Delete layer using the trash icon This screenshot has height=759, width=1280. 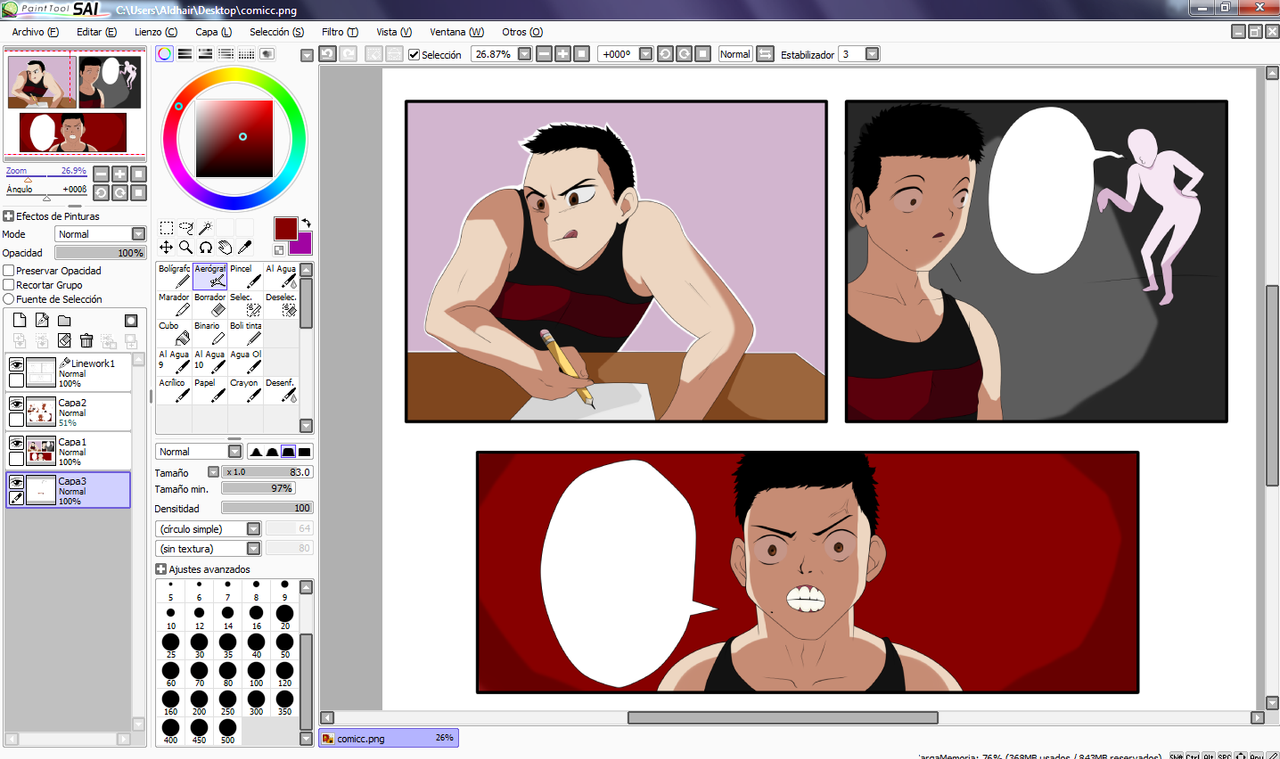pyautogui.click(x=86, y=341)
